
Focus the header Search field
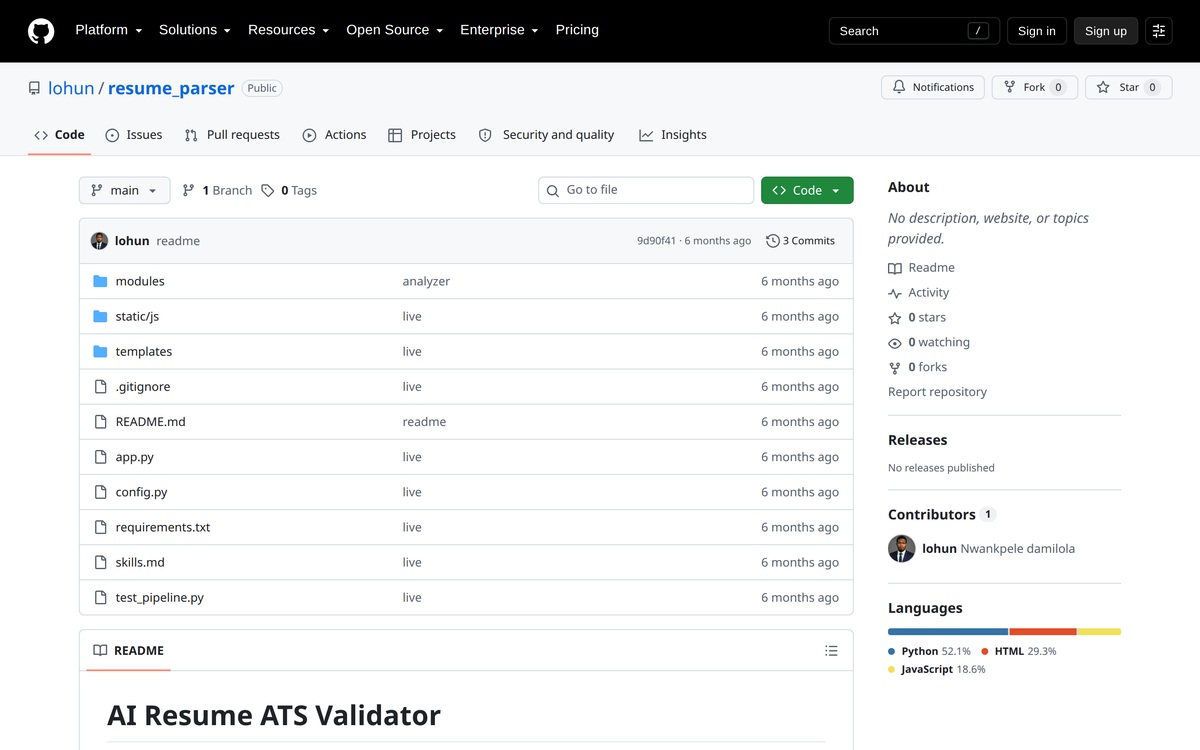point(914,31)
